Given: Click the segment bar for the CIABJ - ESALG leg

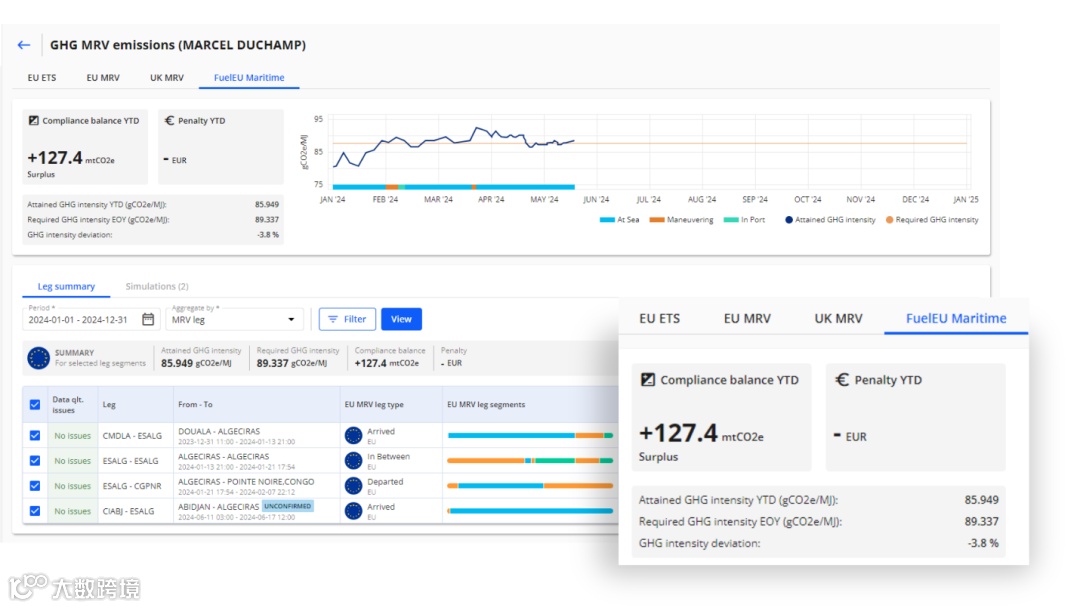Looking at the screenshot, I should (530, 511).
